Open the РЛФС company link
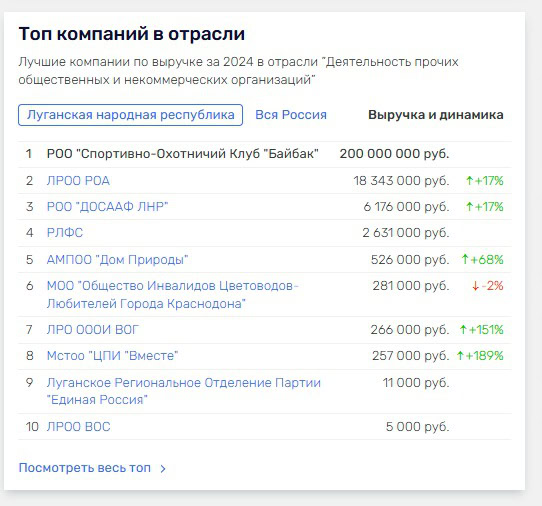Image resolution: width=542 pixels, height=506 pixels. coord(65,233)
